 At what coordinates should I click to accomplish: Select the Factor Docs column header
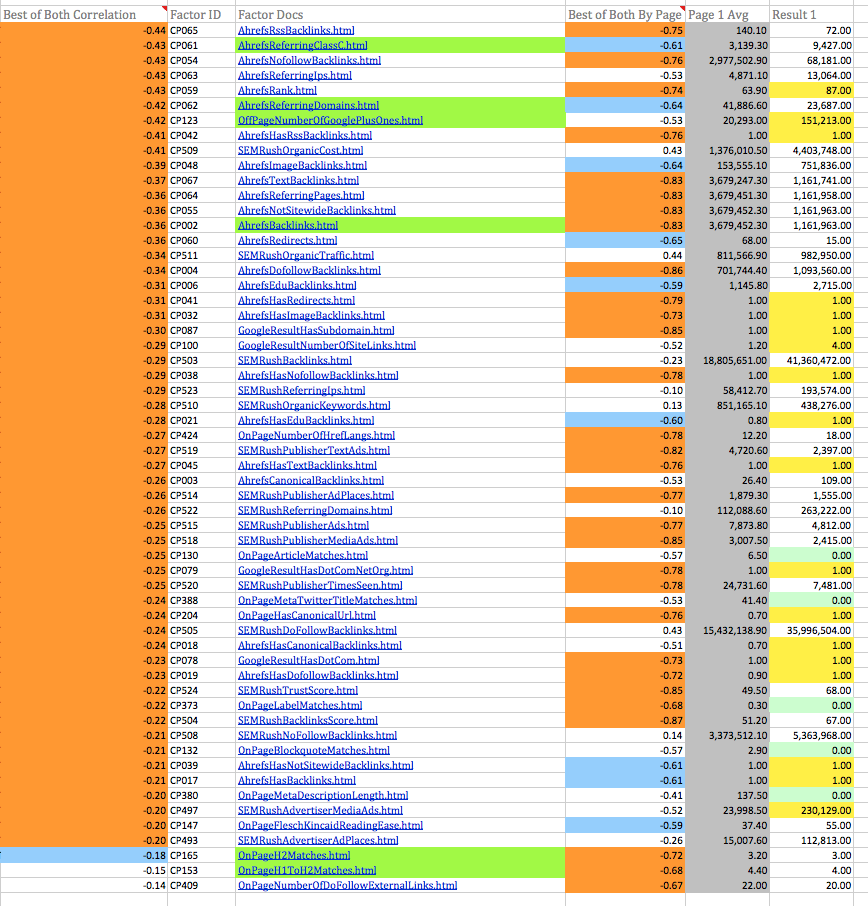click(x=400, y=15)
